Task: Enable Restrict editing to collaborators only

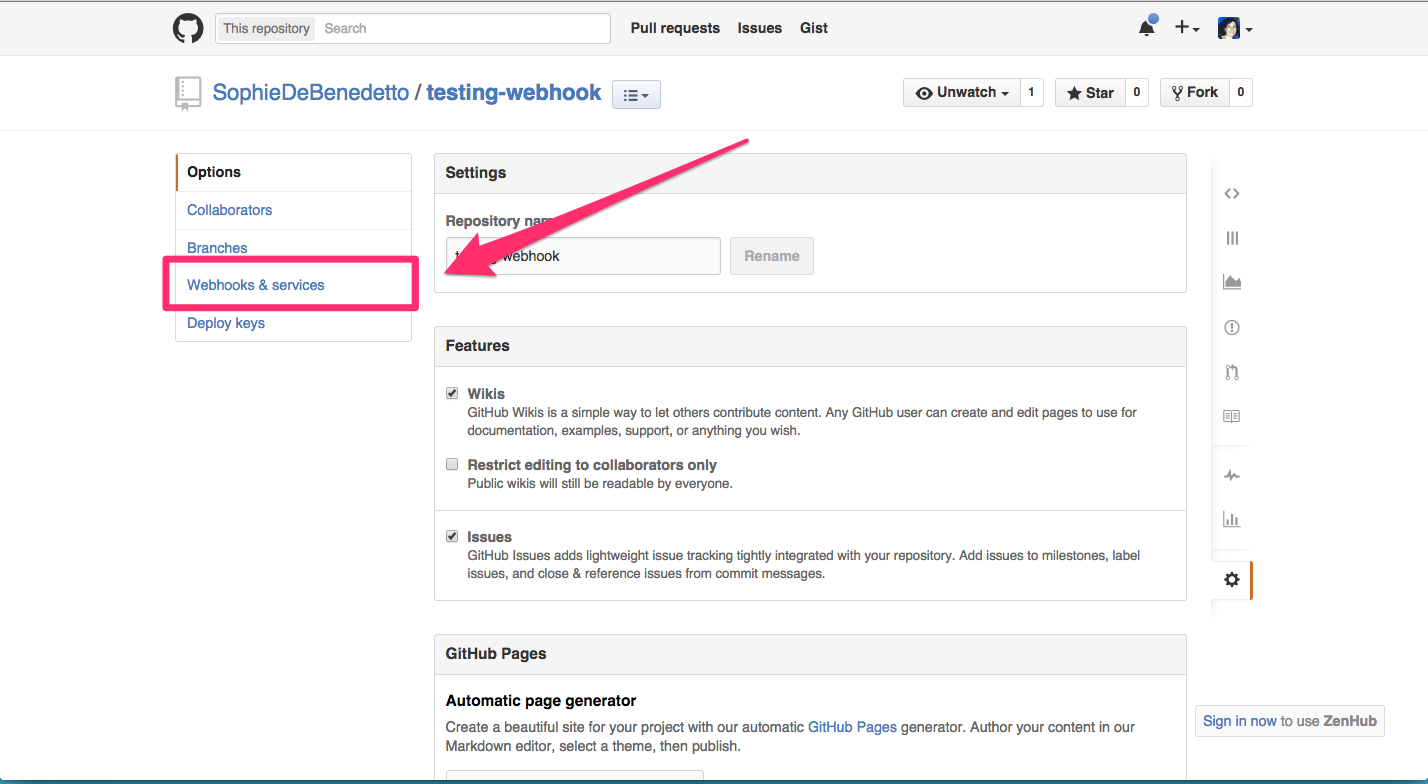Action: pyautogui.click(x=452, y=465)
